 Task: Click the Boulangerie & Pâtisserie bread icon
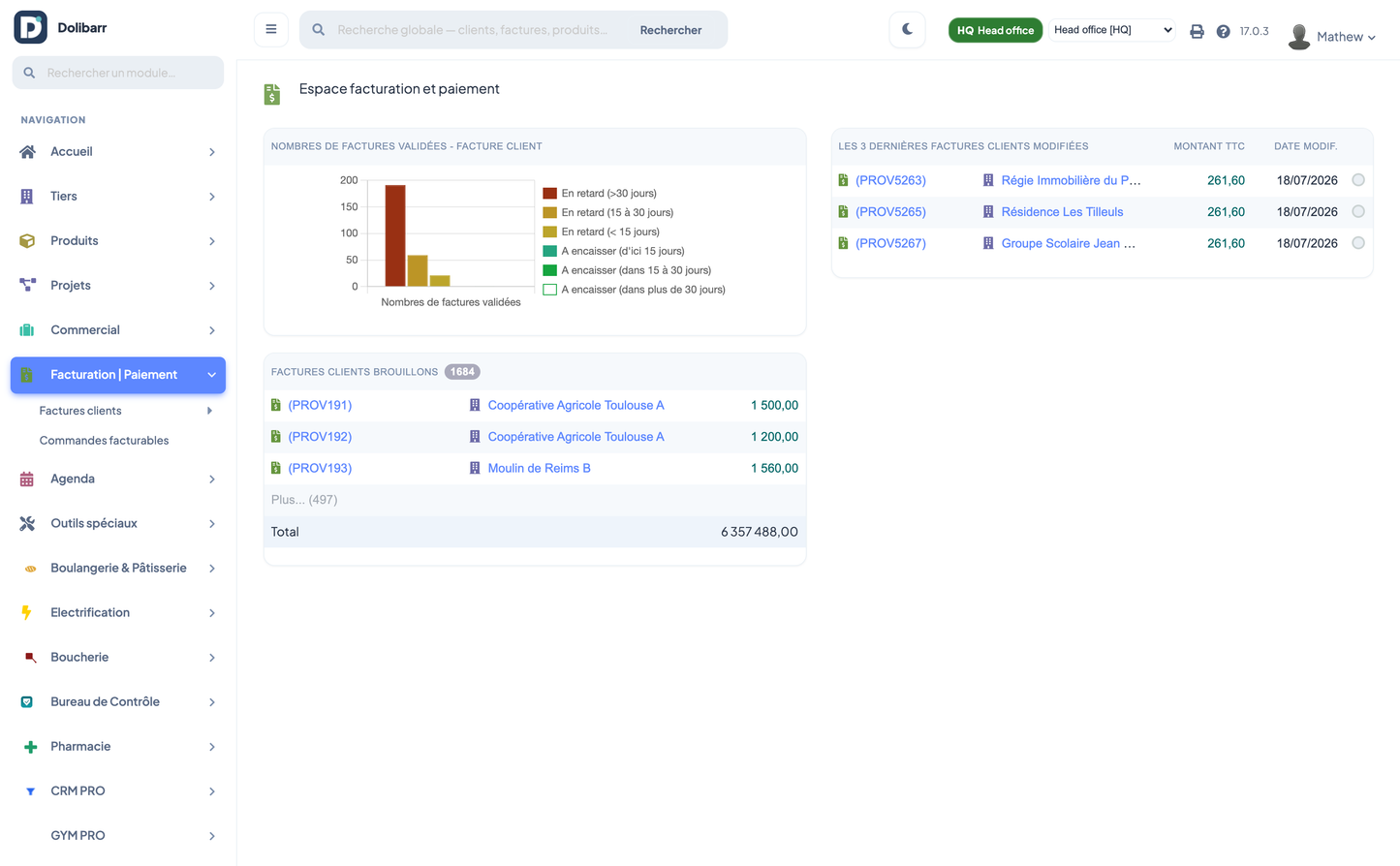tap(30, 569)
